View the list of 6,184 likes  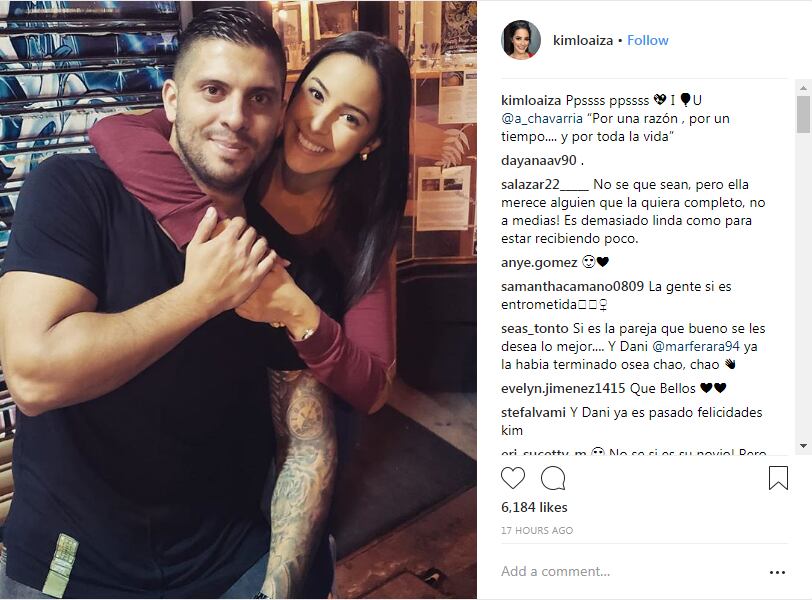(534, 507)
